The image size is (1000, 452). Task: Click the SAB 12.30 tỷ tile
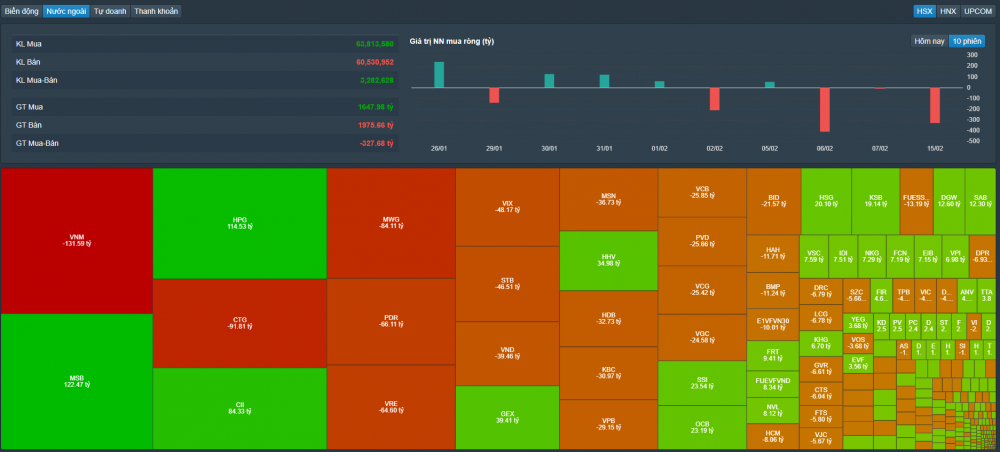pos(980,201)
